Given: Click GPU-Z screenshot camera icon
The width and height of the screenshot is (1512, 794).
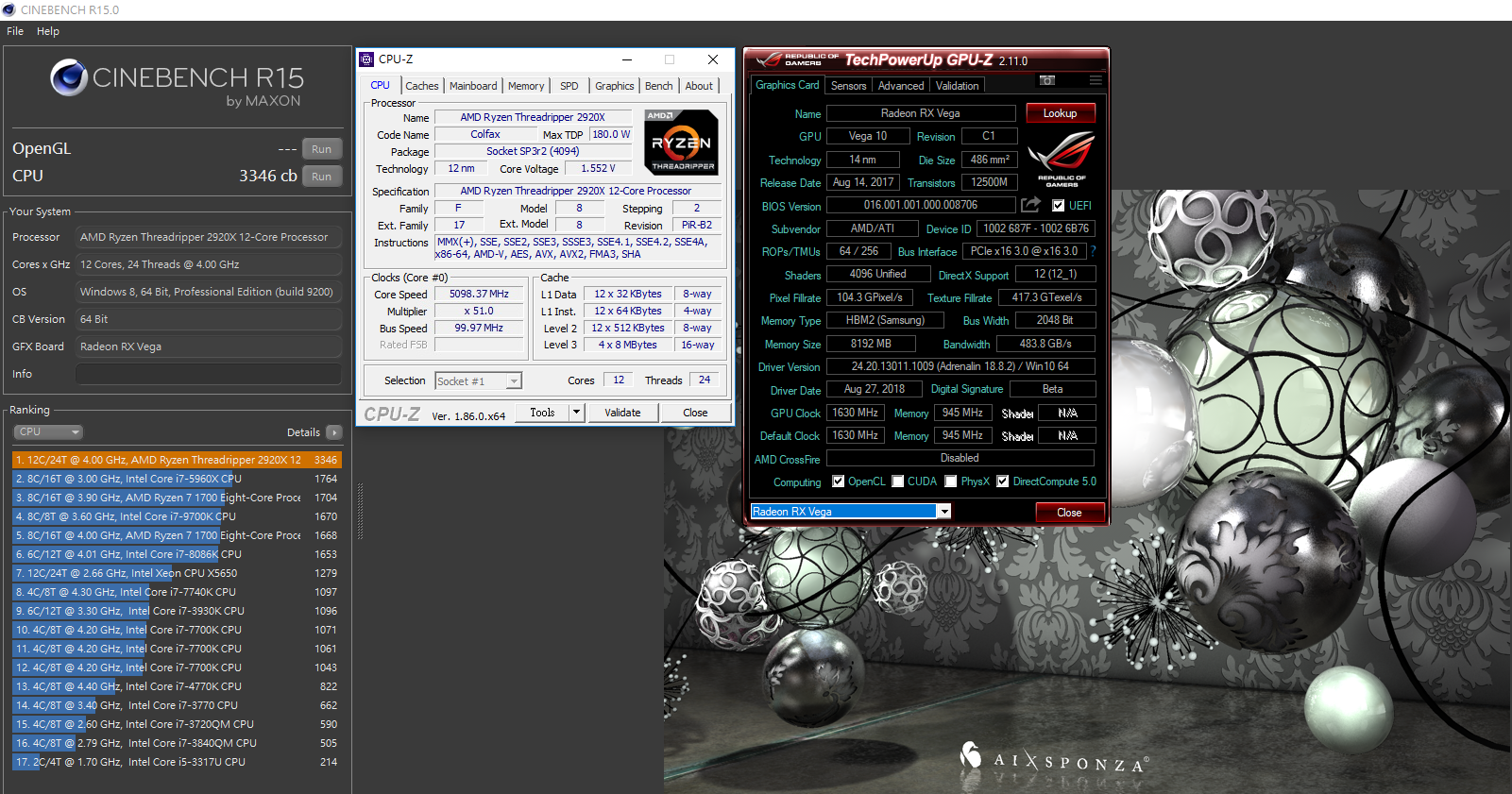Looking at the screenshot, I should click(1046, 80).
